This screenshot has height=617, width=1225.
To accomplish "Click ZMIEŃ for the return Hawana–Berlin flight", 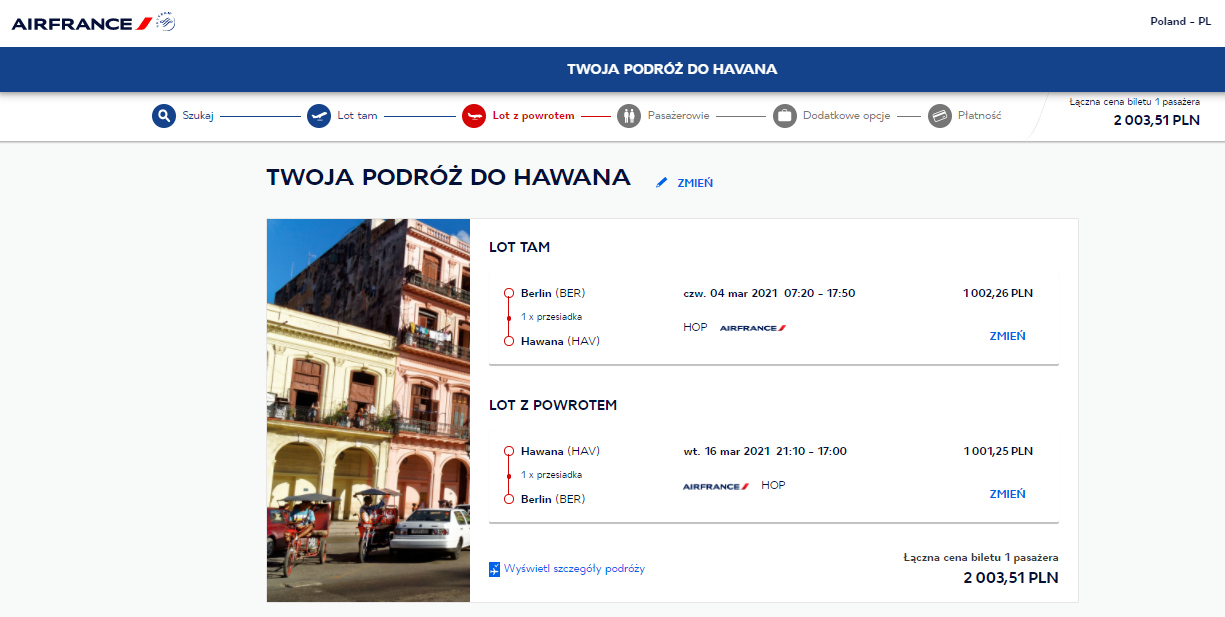I will [x=1007, y=494].
